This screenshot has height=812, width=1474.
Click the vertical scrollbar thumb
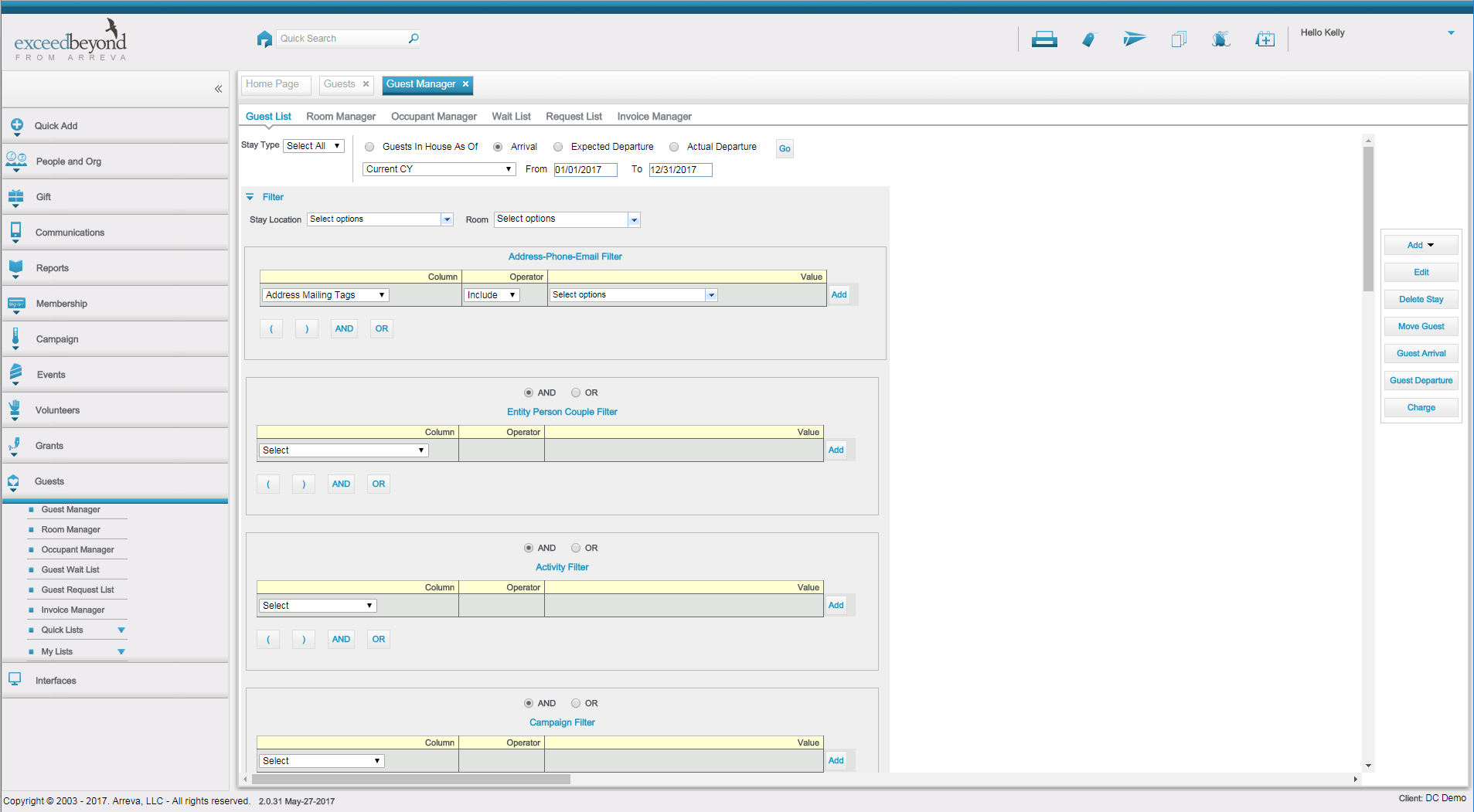click(x=1368, y=219)
